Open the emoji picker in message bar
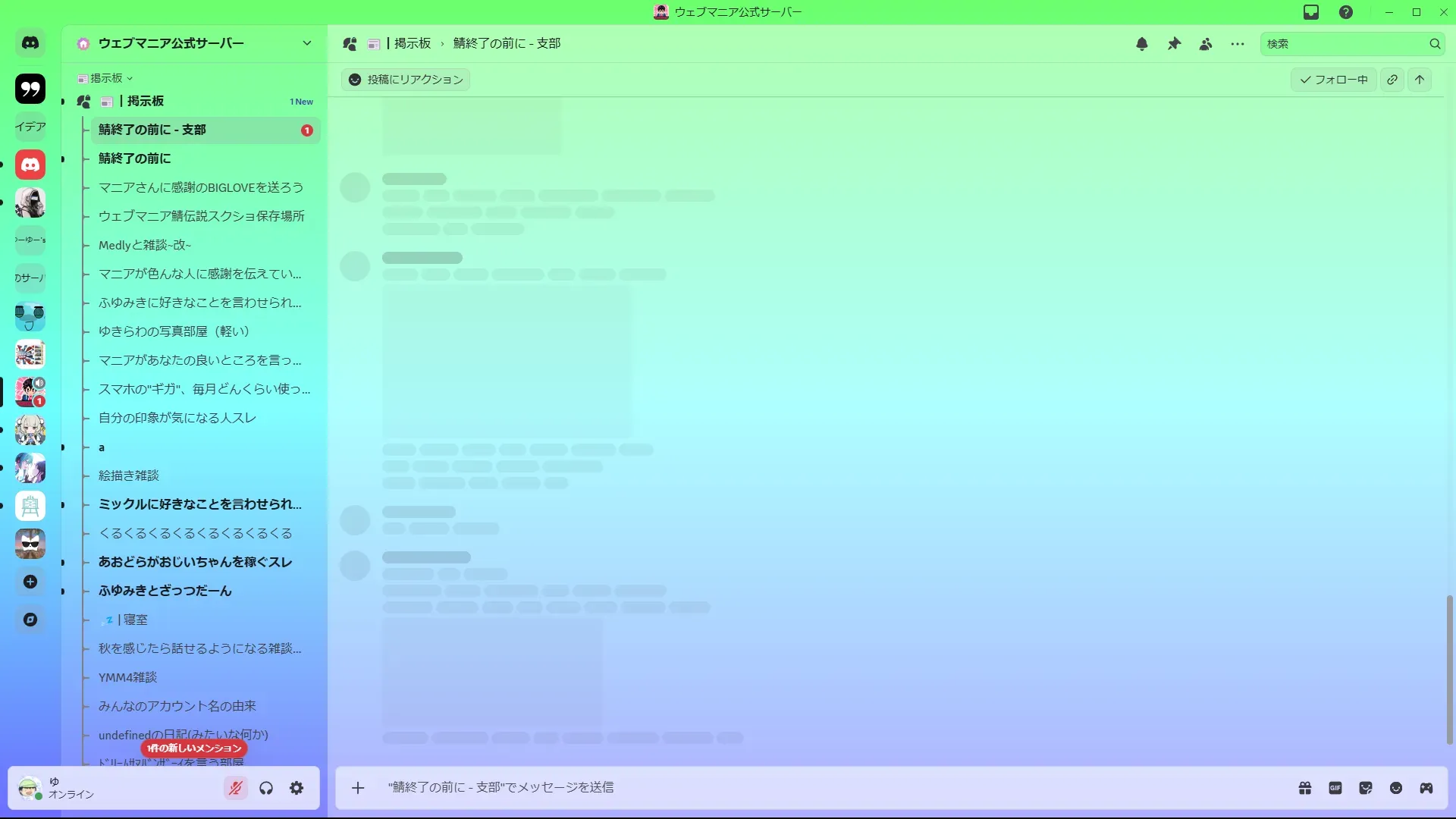The image size is (1456, 819). (x=1396, y=788)
